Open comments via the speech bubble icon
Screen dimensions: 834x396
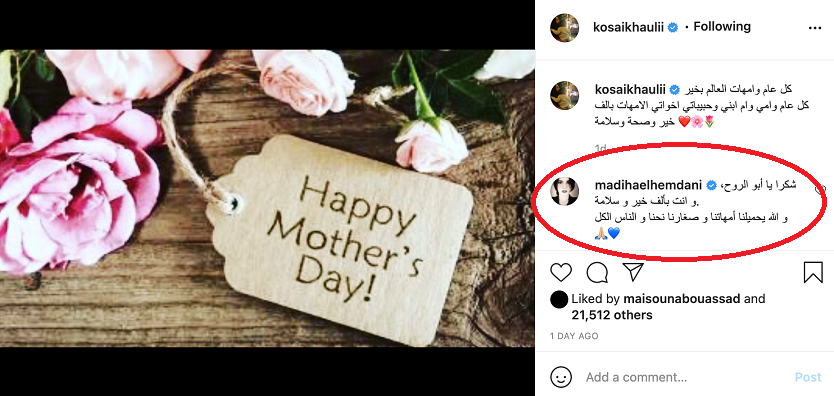[597, 273]
